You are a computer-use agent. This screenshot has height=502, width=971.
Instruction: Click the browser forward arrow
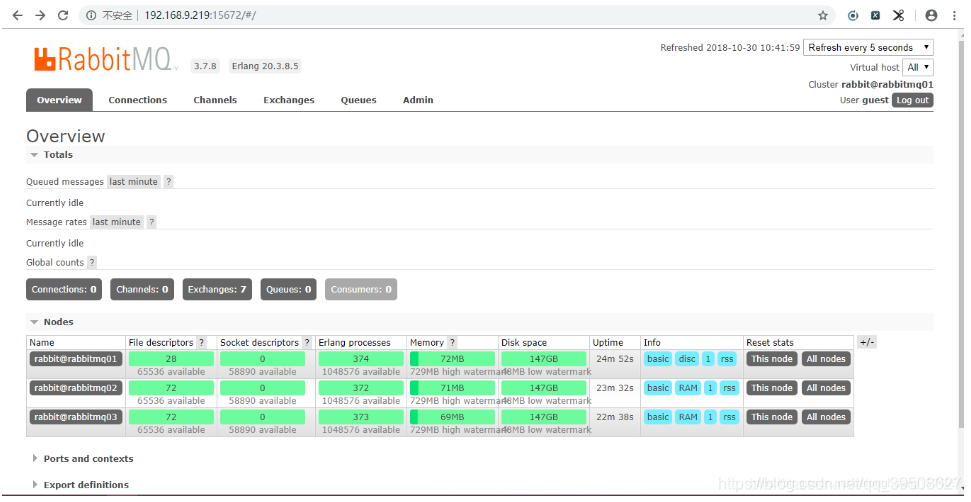(x=40, y=15)
